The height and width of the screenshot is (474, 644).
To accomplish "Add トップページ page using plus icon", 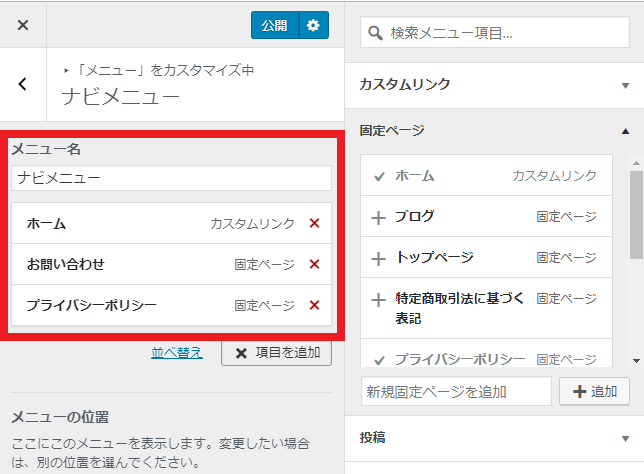I will [x=378, y=258].
